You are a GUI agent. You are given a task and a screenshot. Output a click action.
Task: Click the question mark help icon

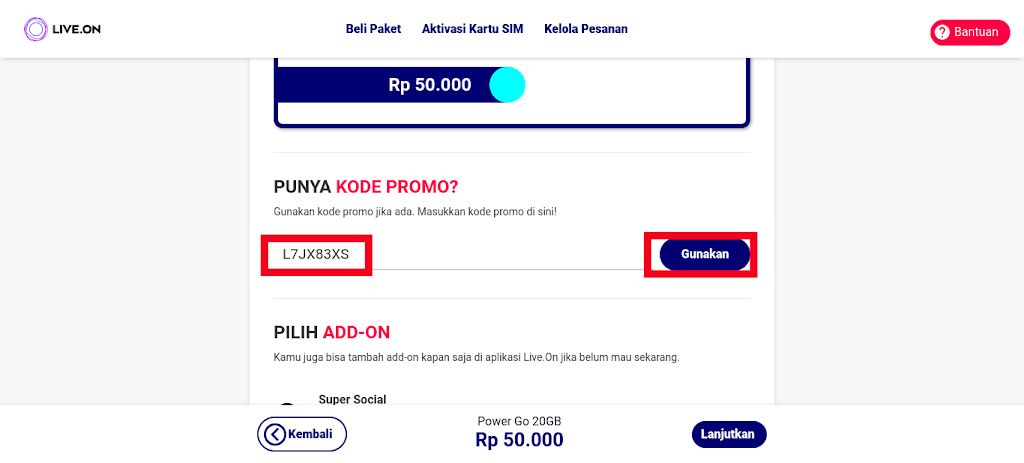click(x=941, y=32)
